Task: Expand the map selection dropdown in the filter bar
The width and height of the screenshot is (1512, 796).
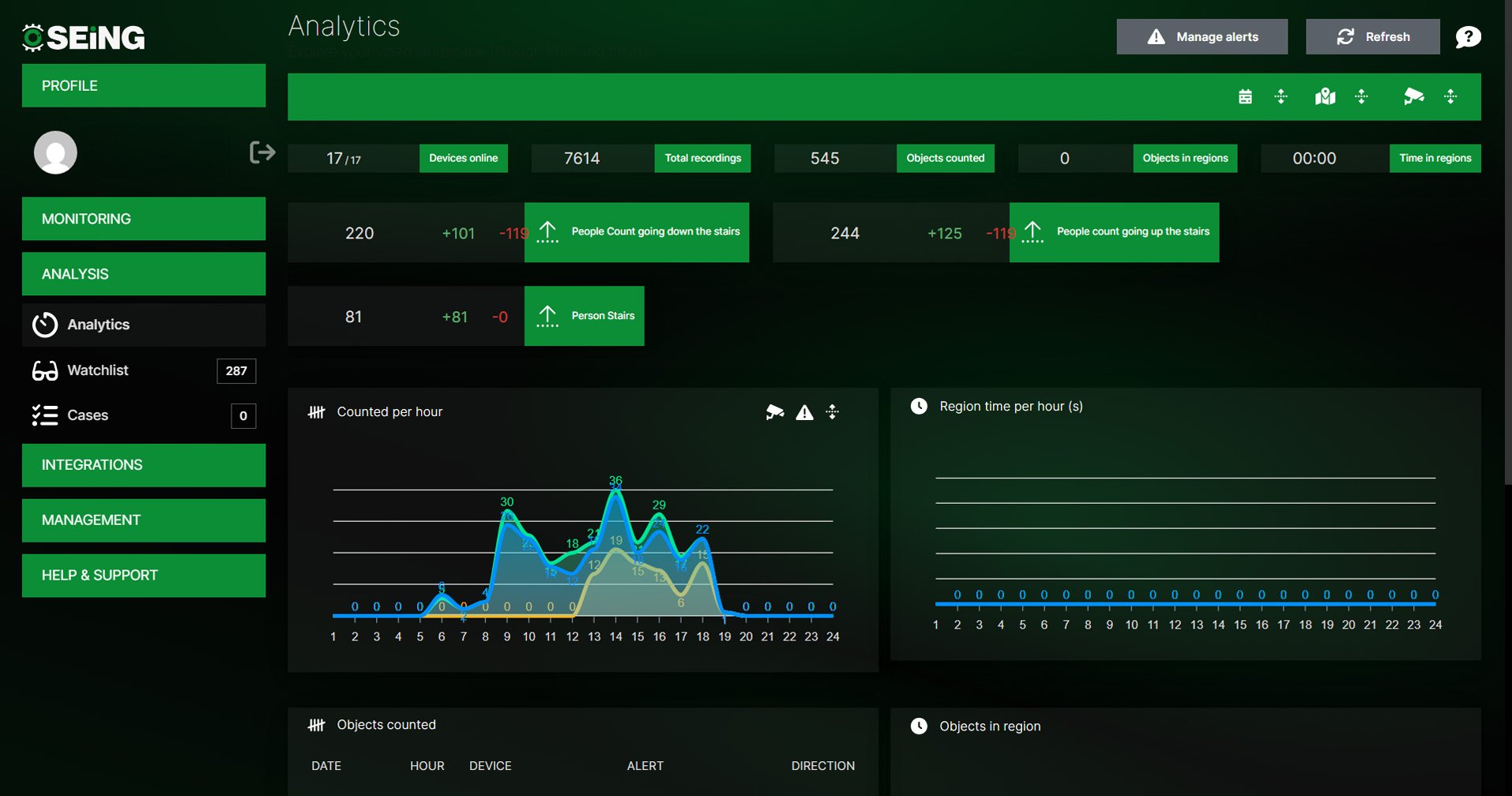Action: [x=1362, y=96]
